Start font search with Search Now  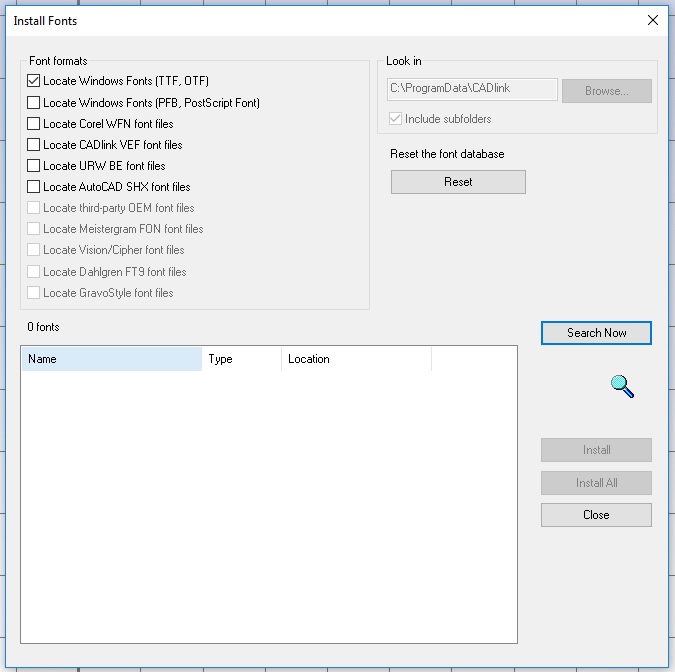[x=596, y=333]
